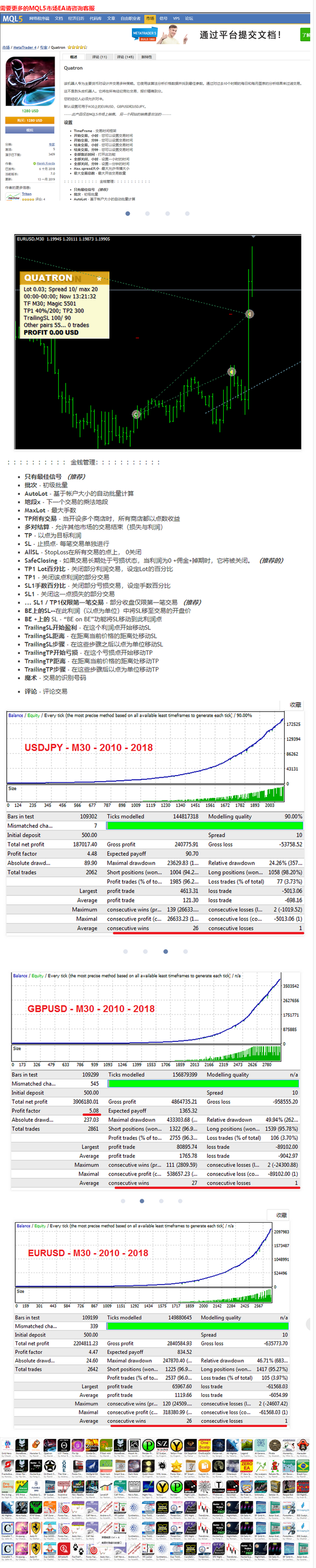Open the 网络程序端 menu item

pos(39,18)
